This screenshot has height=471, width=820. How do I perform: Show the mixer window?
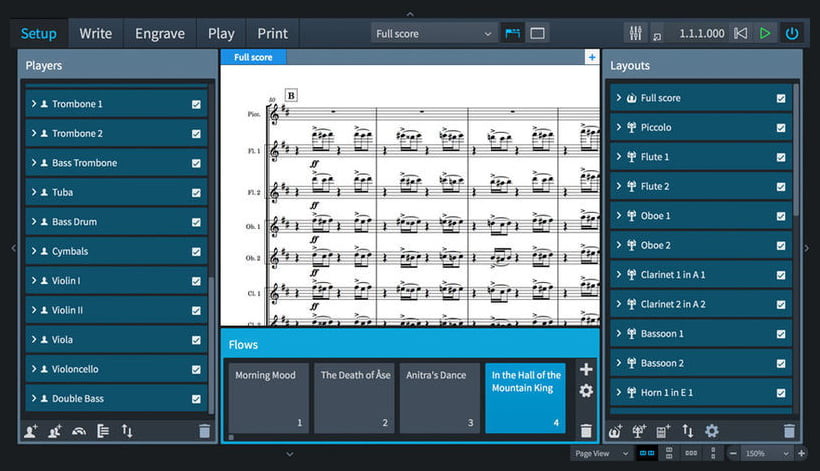pyautogui.click(x=635, y=33)
